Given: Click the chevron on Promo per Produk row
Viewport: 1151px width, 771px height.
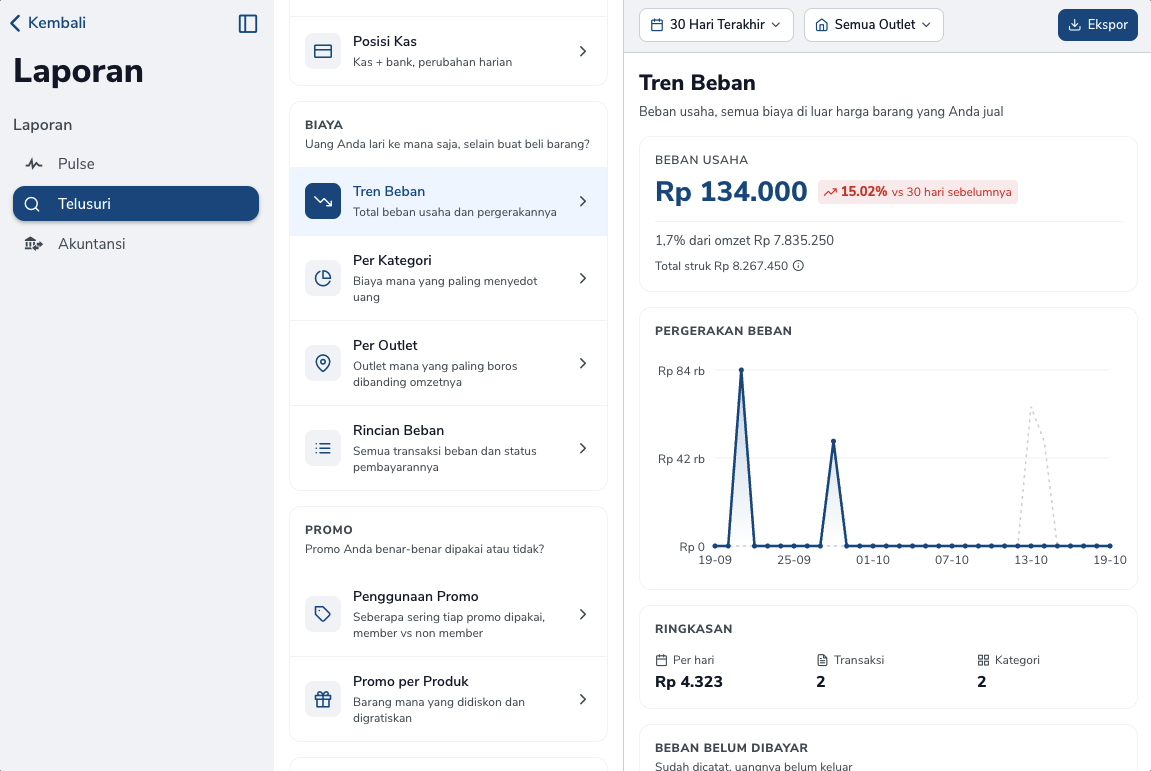Looking at the screenshot, I should tap(583, 699).
